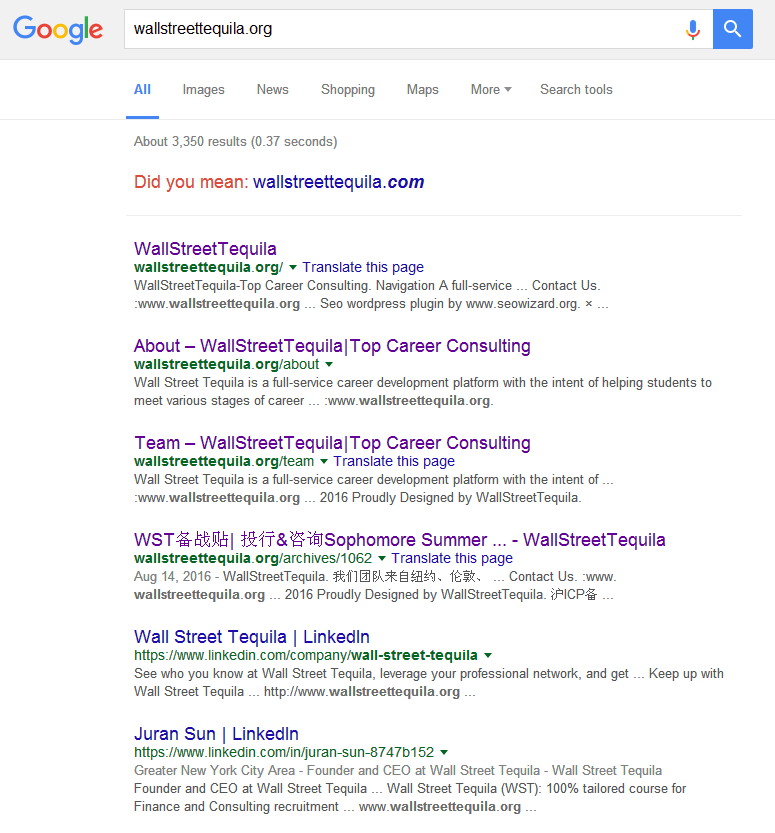The width and height of the screenshot is (775, 833).
Task: Click the blue magnifier search button
Action: [733, 29]
